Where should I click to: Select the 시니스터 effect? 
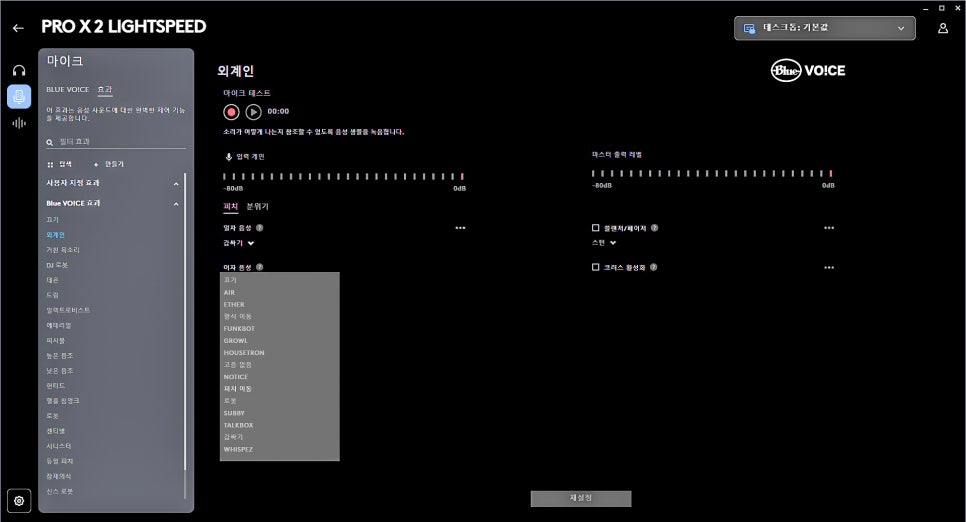coord(59,446)
